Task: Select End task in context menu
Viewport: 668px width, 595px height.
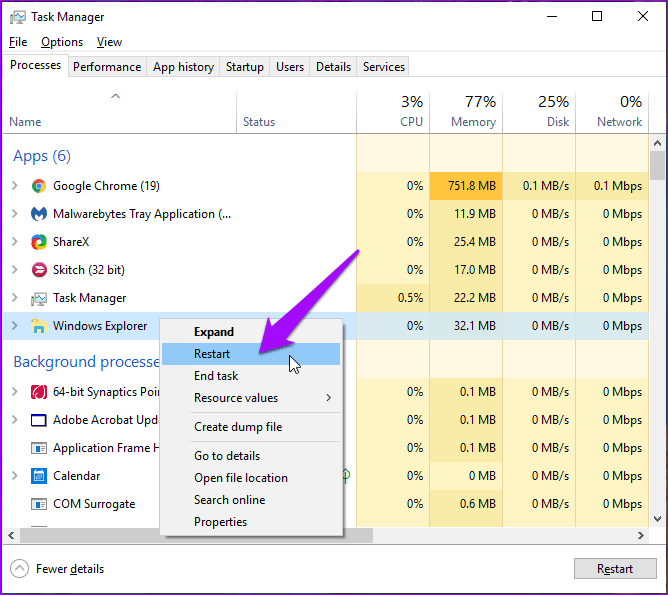Action: [216, 376]
